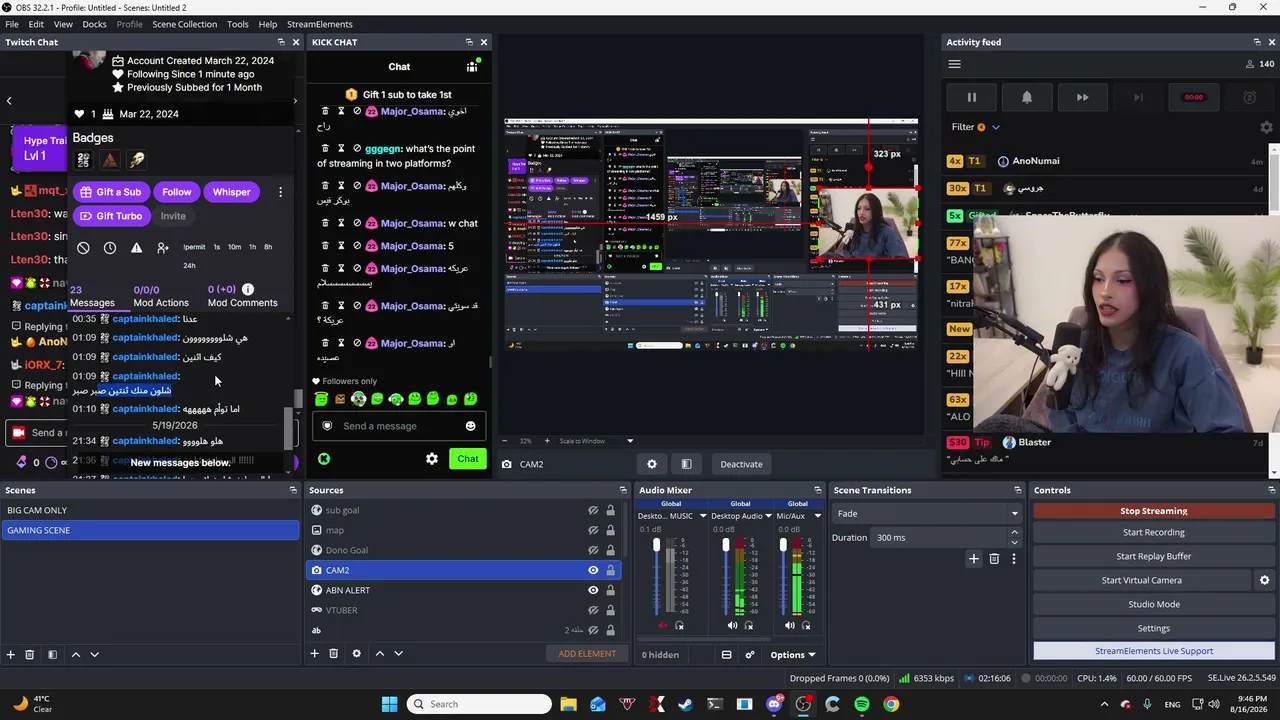
Task: Skip alert with fast-forward button
Action: pos(1082,97)
